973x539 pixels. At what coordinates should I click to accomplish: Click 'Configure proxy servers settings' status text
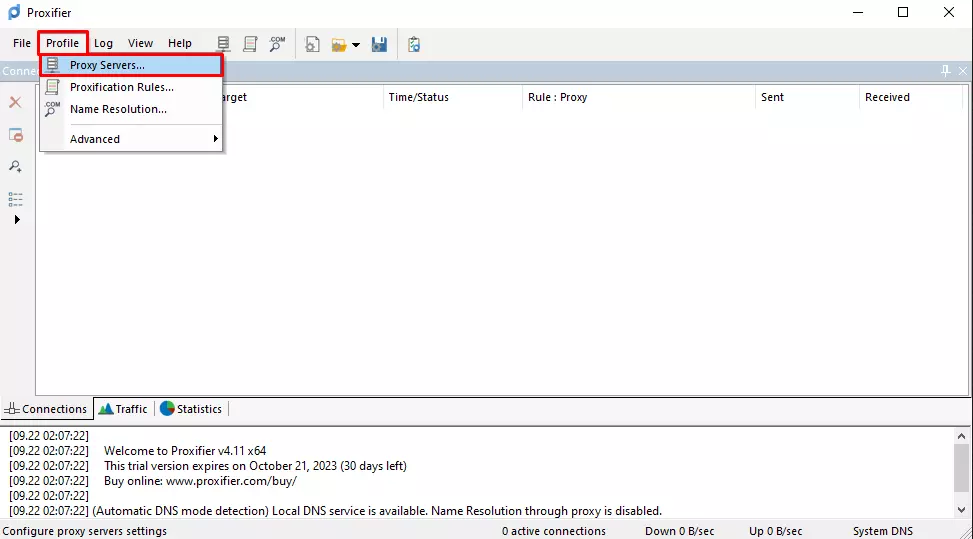[x=84, y=532]
